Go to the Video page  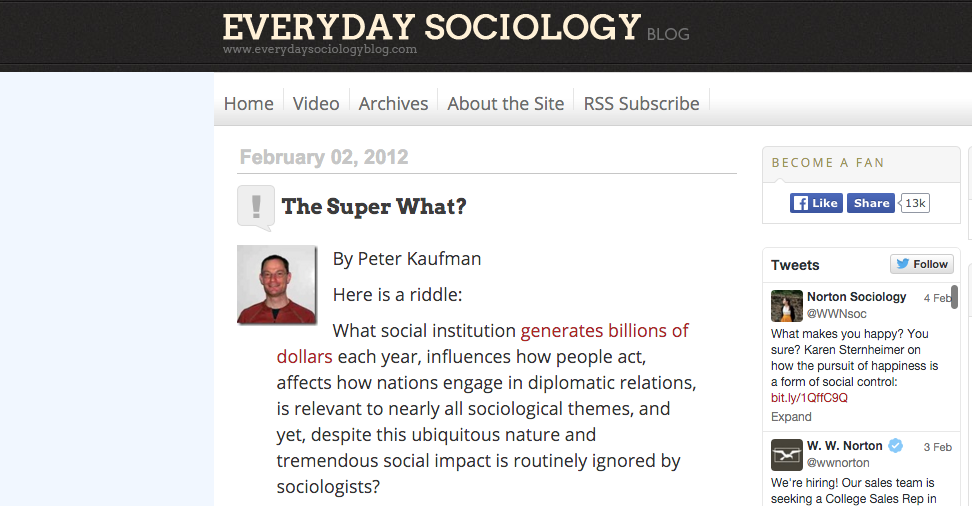tap(316, 103)
